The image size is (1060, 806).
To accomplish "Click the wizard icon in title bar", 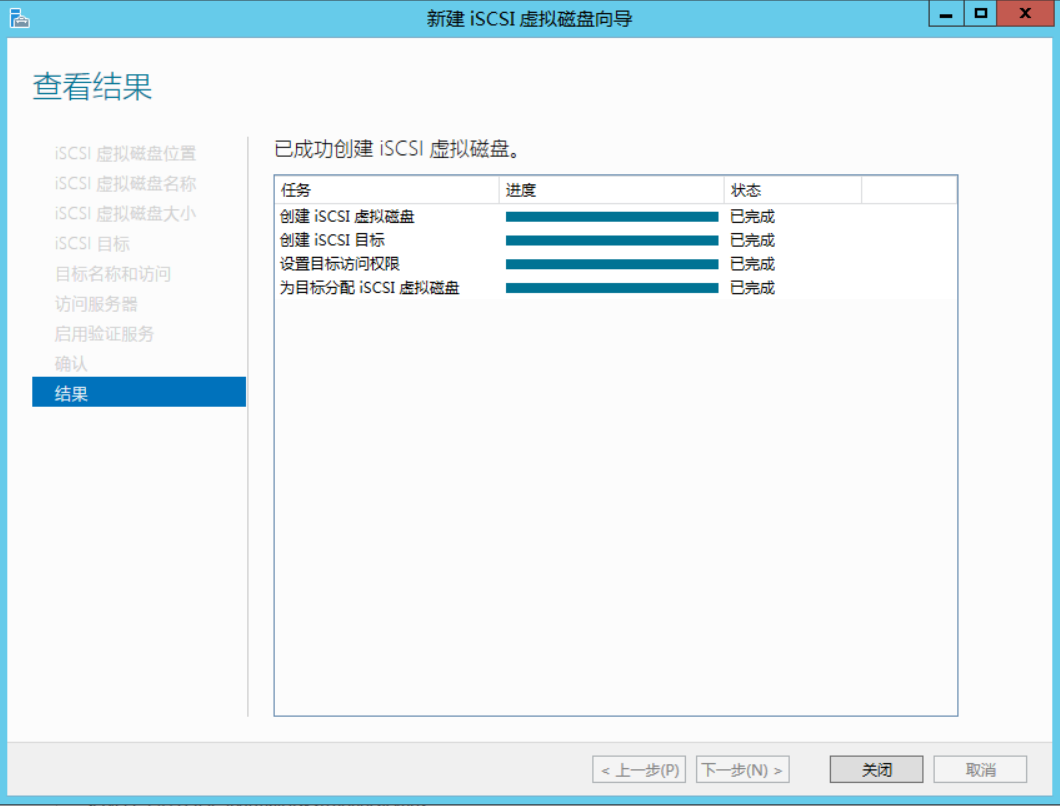I will 20,18.
